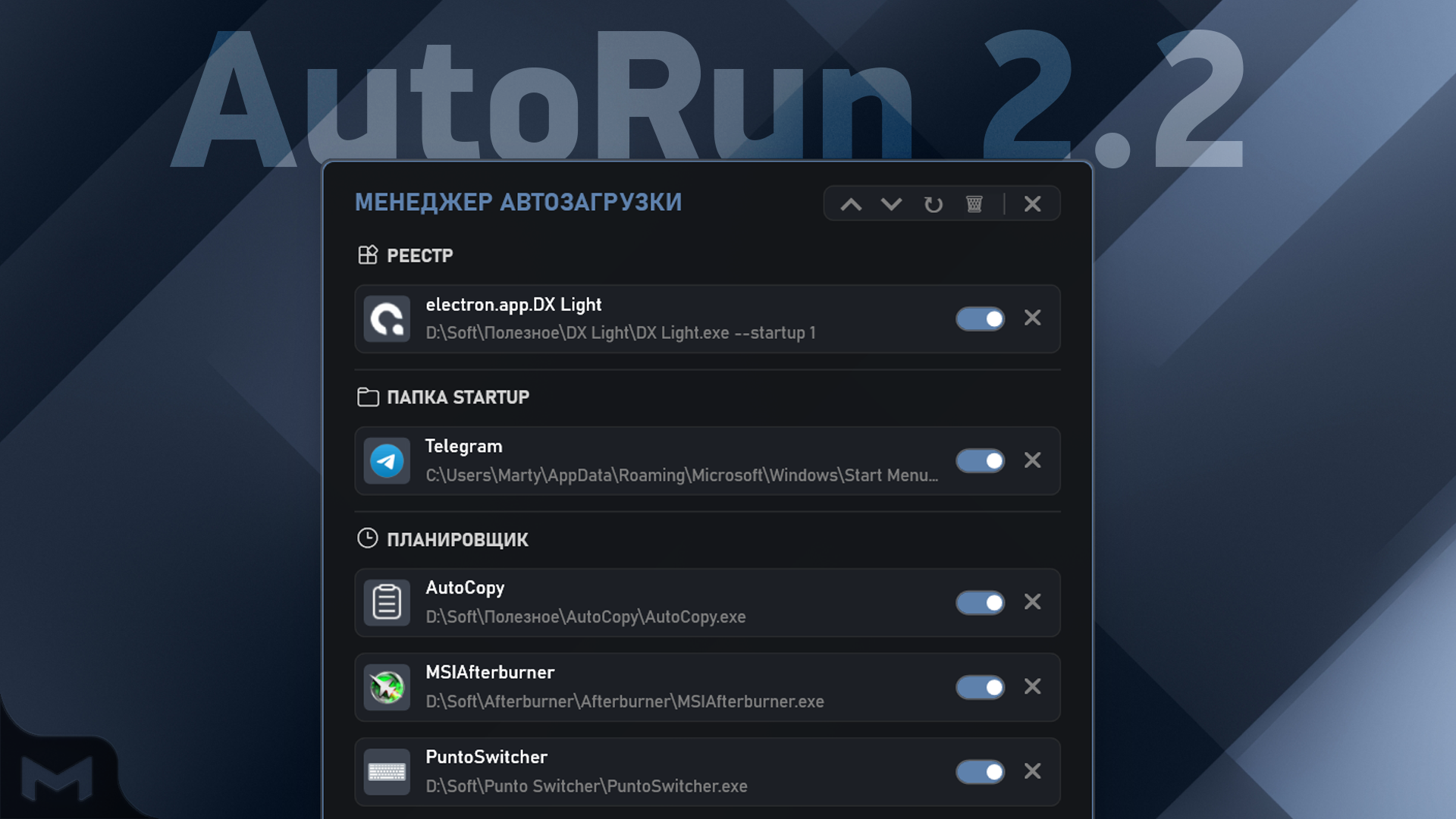Refresh the autostart list
1456x819 pixels.
(934, 204)
